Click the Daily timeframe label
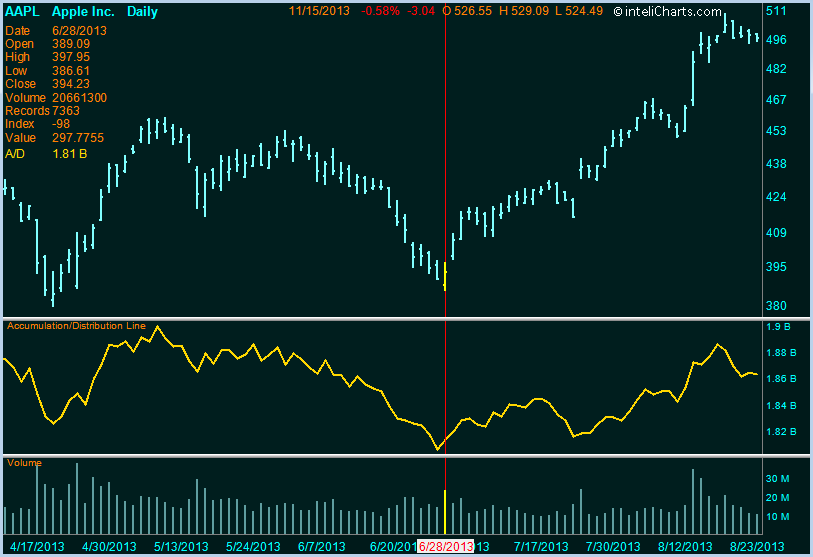This screenshot has height=557, width=813. (x=142, y=11)
